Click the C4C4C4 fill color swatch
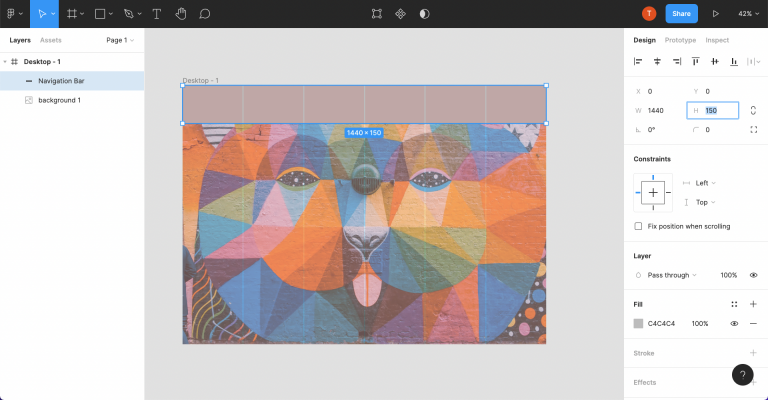Screen dimensions: 768x400 click(638, 324)
